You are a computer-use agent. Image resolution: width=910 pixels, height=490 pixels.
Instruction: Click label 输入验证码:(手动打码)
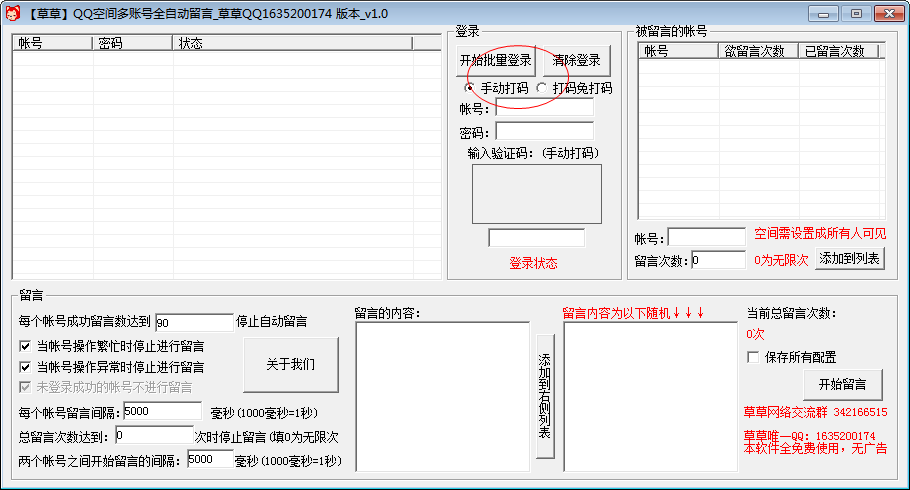pyautogui.click(x=533, y=153)
